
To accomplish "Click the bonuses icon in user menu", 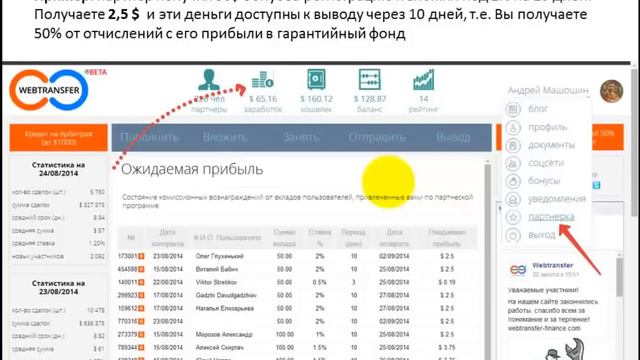I will point(513,181).
